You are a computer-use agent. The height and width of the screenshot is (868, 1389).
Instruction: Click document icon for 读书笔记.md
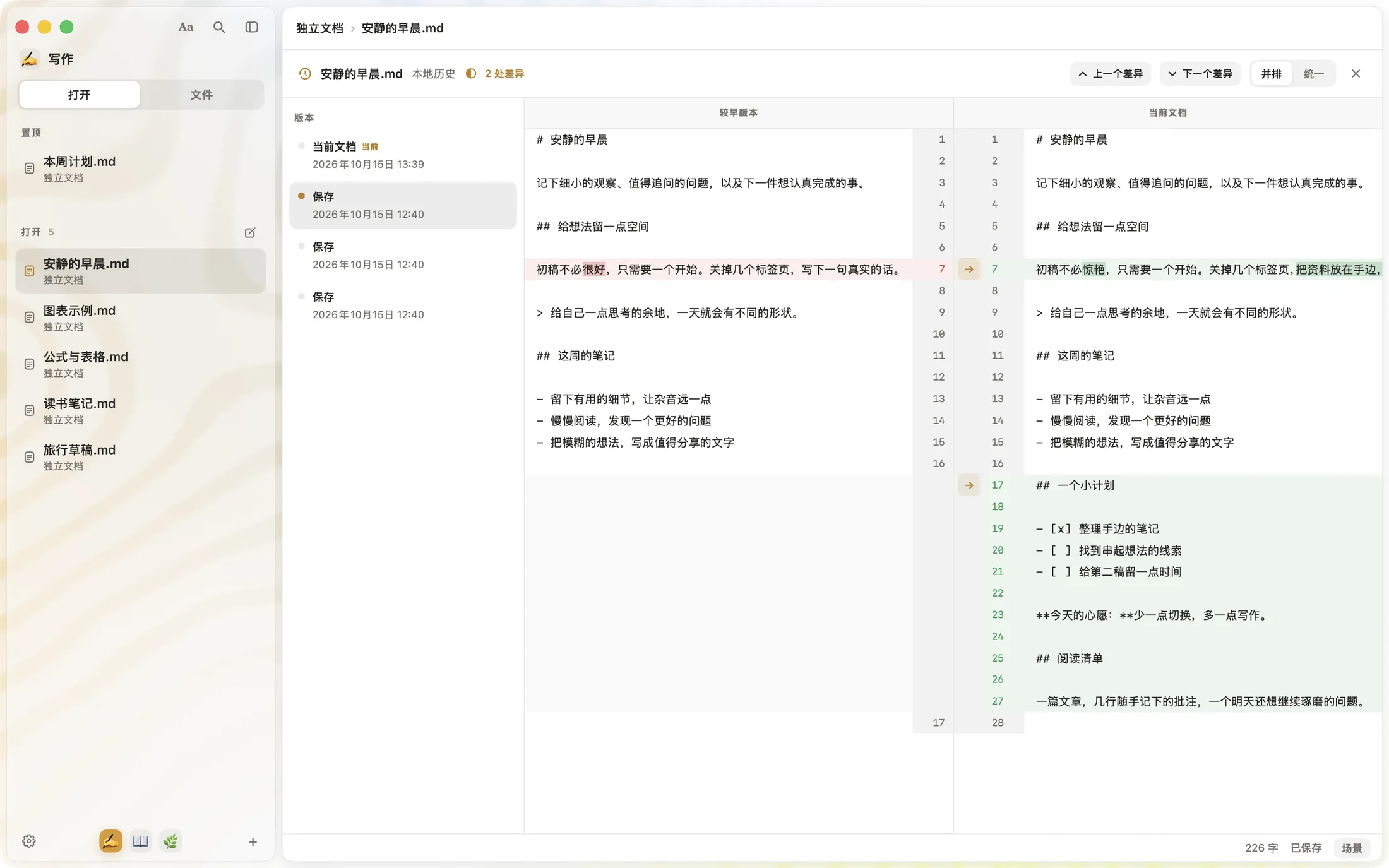(29, 410)
